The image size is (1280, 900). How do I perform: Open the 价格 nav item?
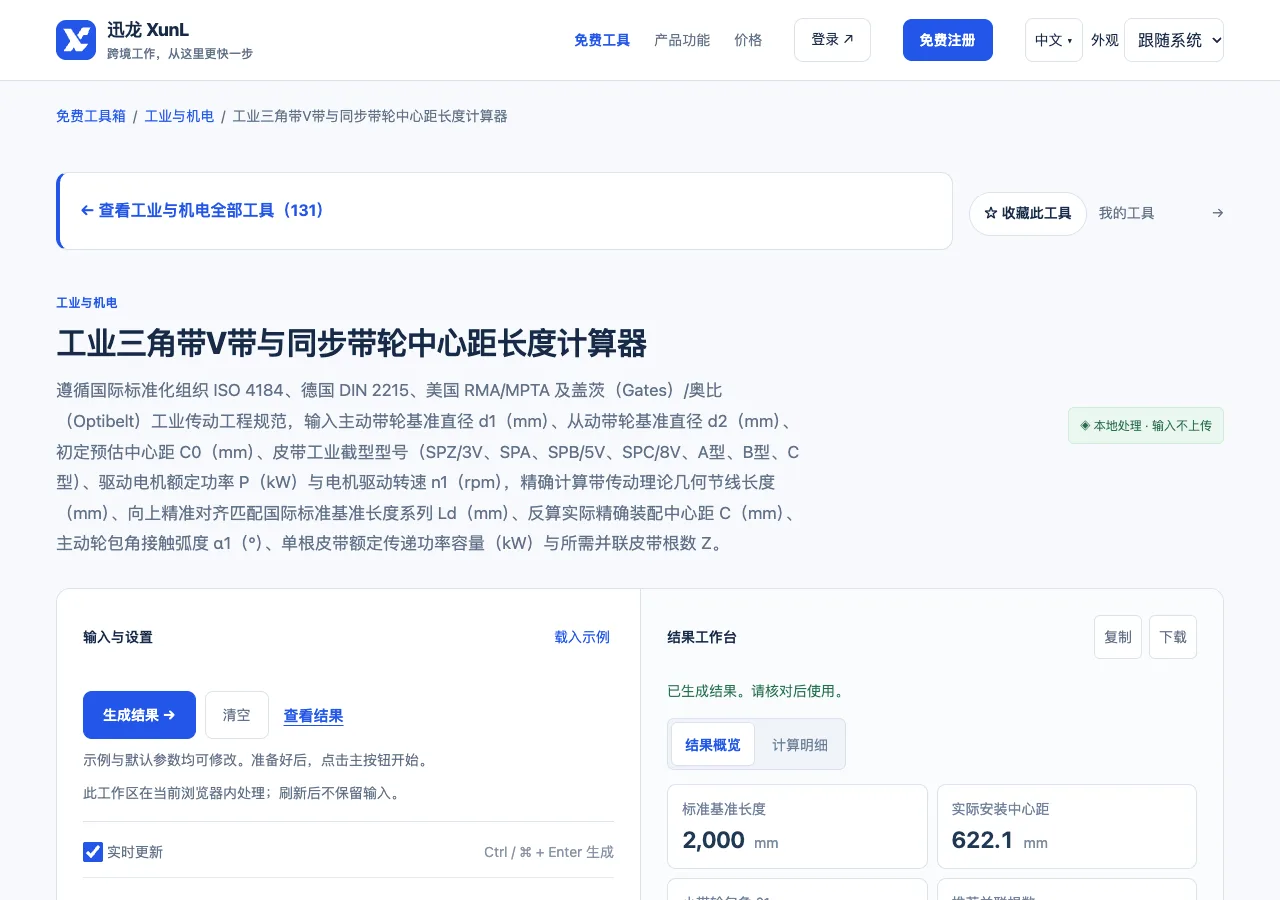click(x=748, y=40)
